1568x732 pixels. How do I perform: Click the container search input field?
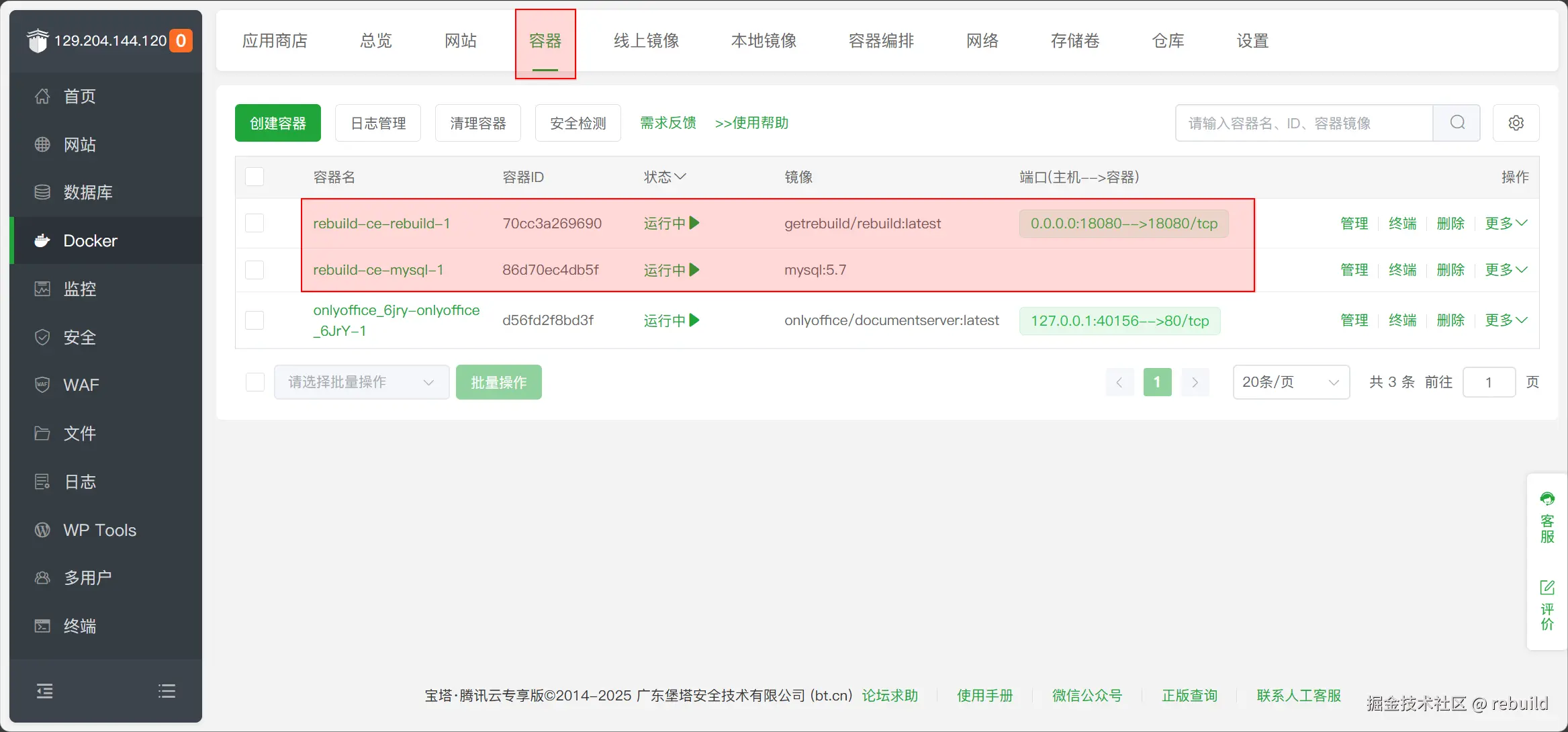(x=1303, y=123)
